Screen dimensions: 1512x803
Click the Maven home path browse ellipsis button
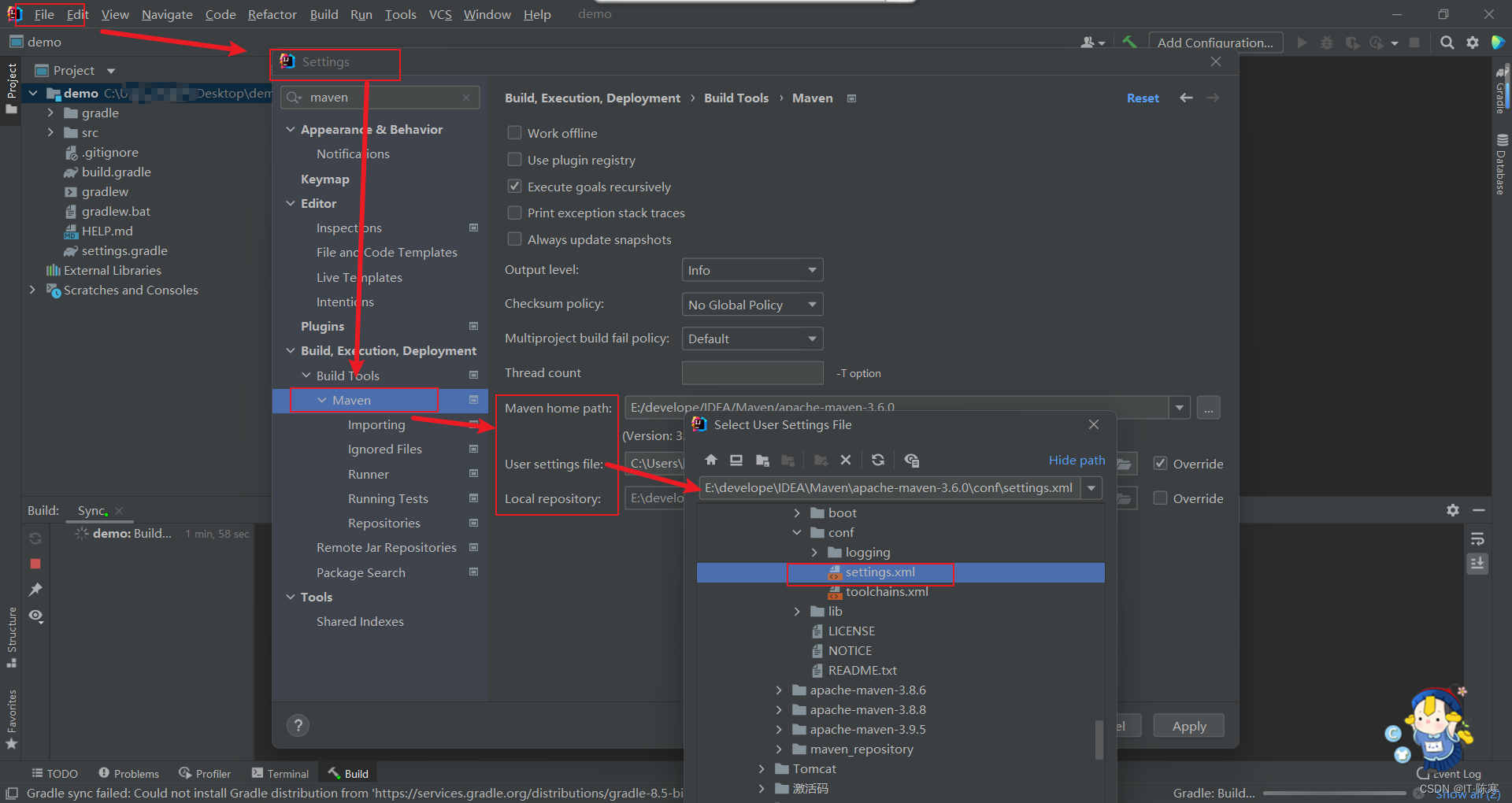pos(1208,408)
